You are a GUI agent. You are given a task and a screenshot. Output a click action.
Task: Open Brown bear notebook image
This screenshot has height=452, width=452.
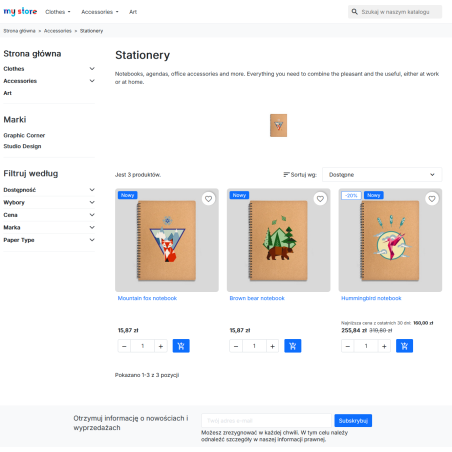pyautogui.click(x=279, y=240)
